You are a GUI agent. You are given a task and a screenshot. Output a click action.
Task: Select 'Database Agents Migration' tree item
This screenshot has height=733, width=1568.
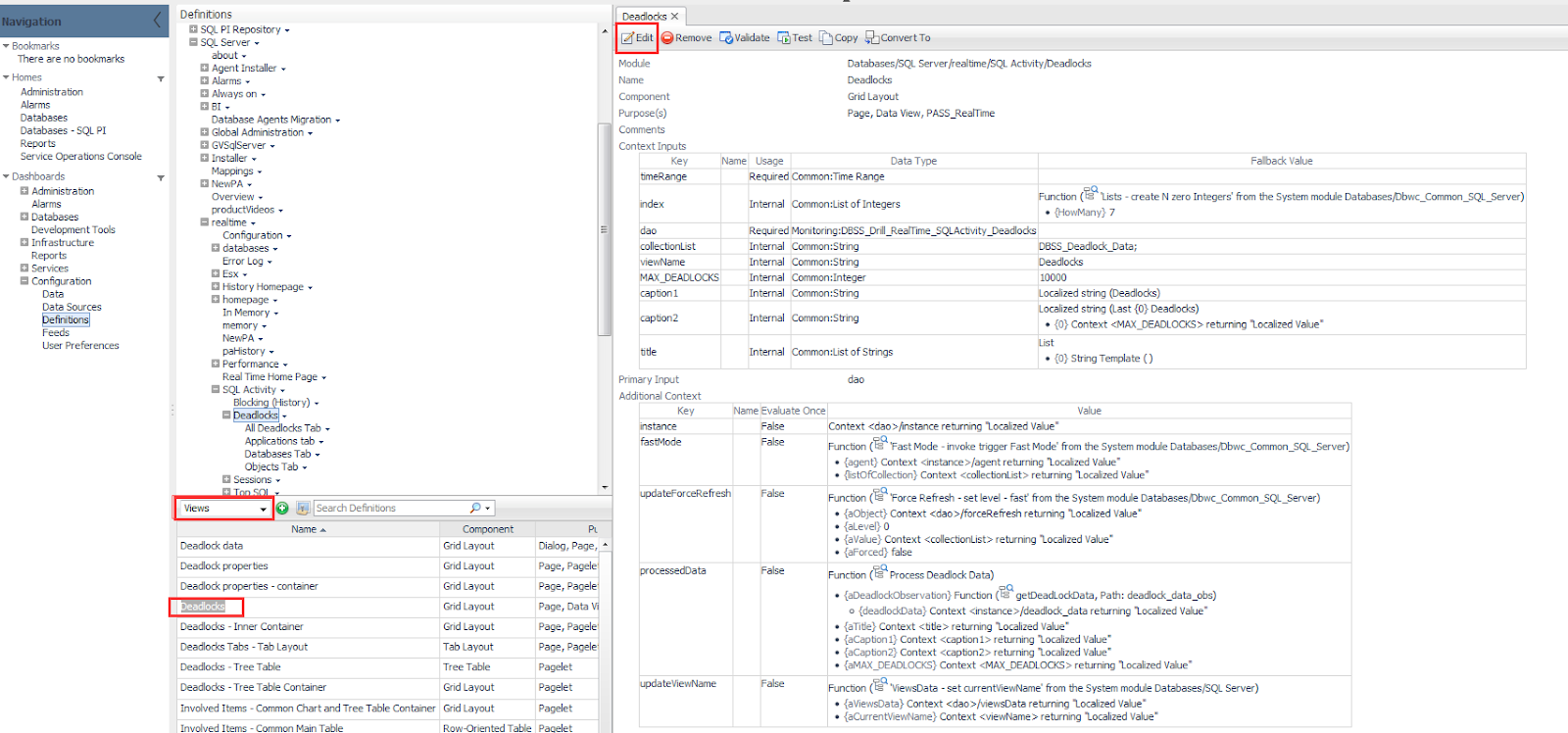tap(271, 120)
